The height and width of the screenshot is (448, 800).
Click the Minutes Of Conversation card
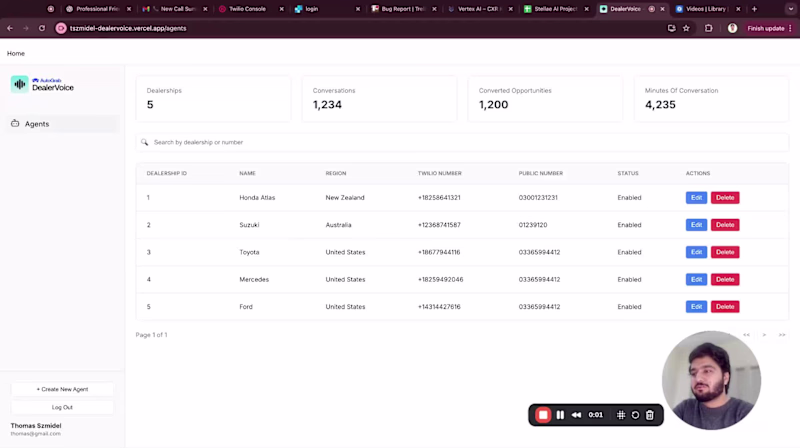(x=711, y=98)
